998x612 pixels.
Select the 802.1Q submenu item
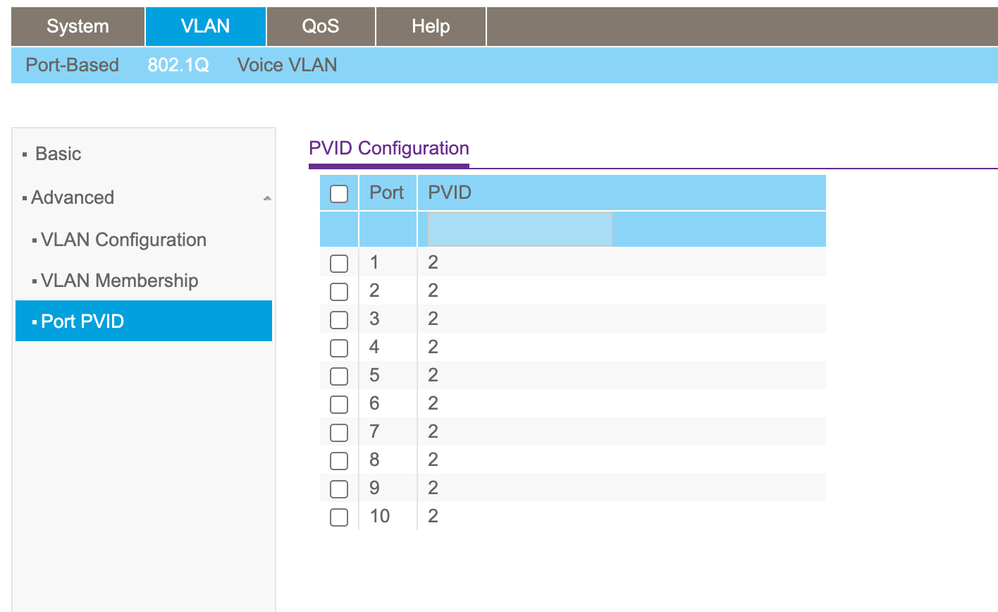click(x=178, y=65)
